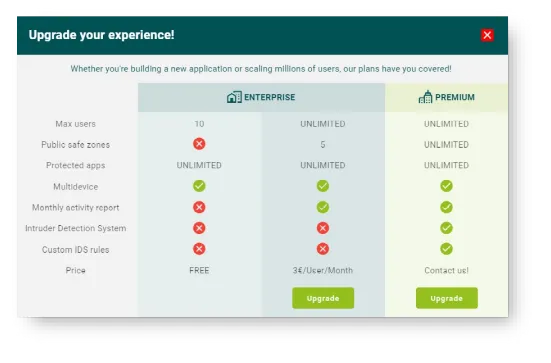Click Max users UNLIMITED in the Premium column

click(446, 124)
